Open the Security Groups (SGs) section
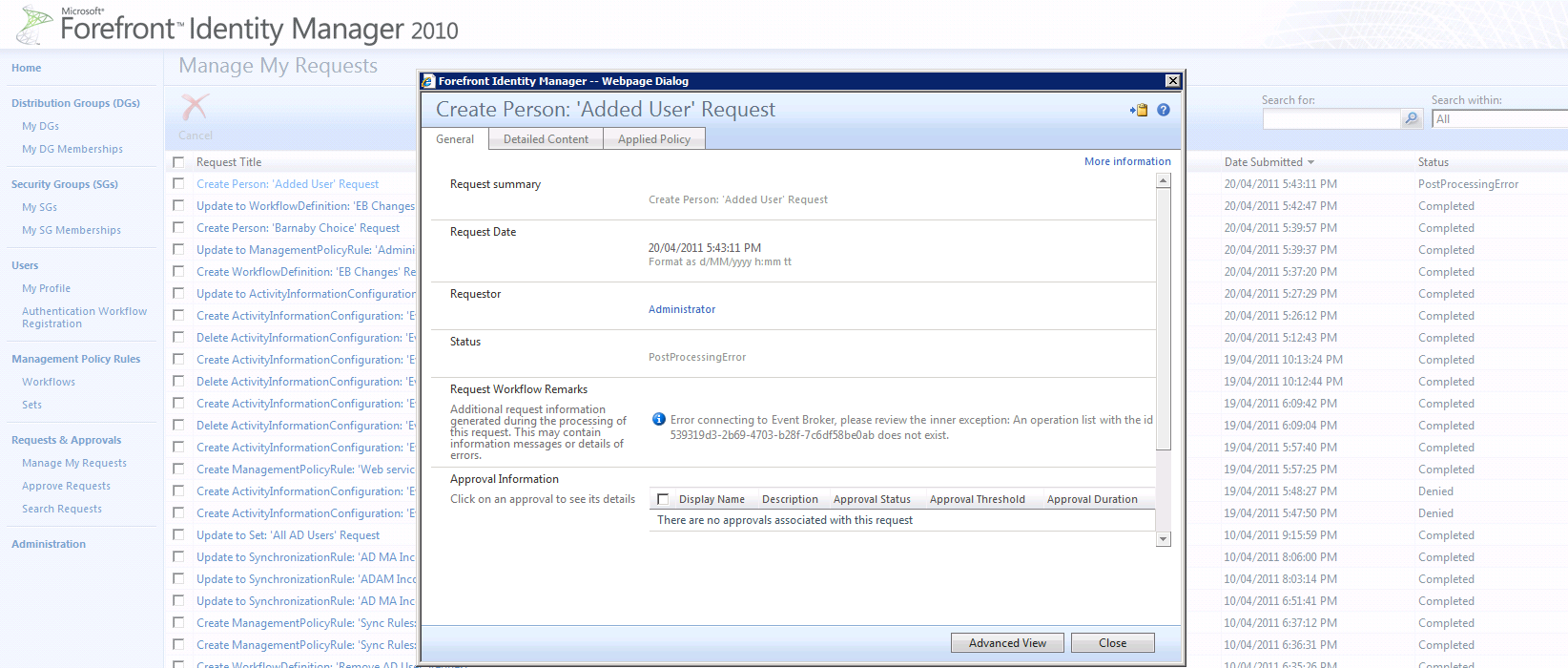 (x=65, y=184)
